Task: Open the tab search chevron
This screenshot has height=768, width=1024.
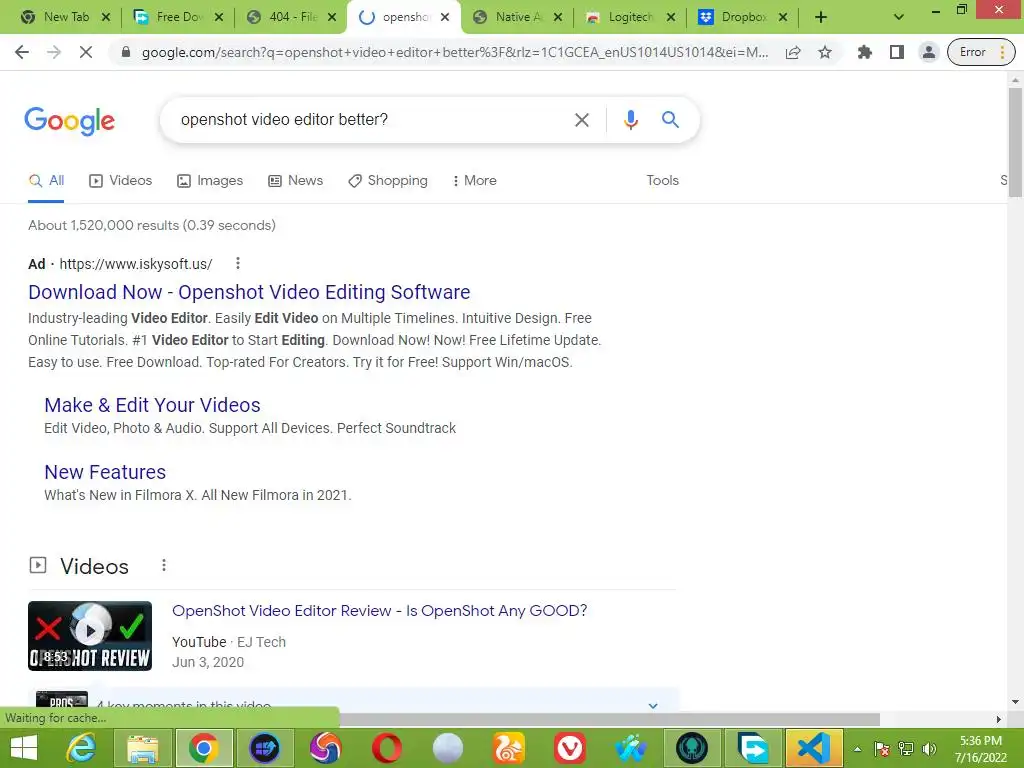Action: [899, 17]
